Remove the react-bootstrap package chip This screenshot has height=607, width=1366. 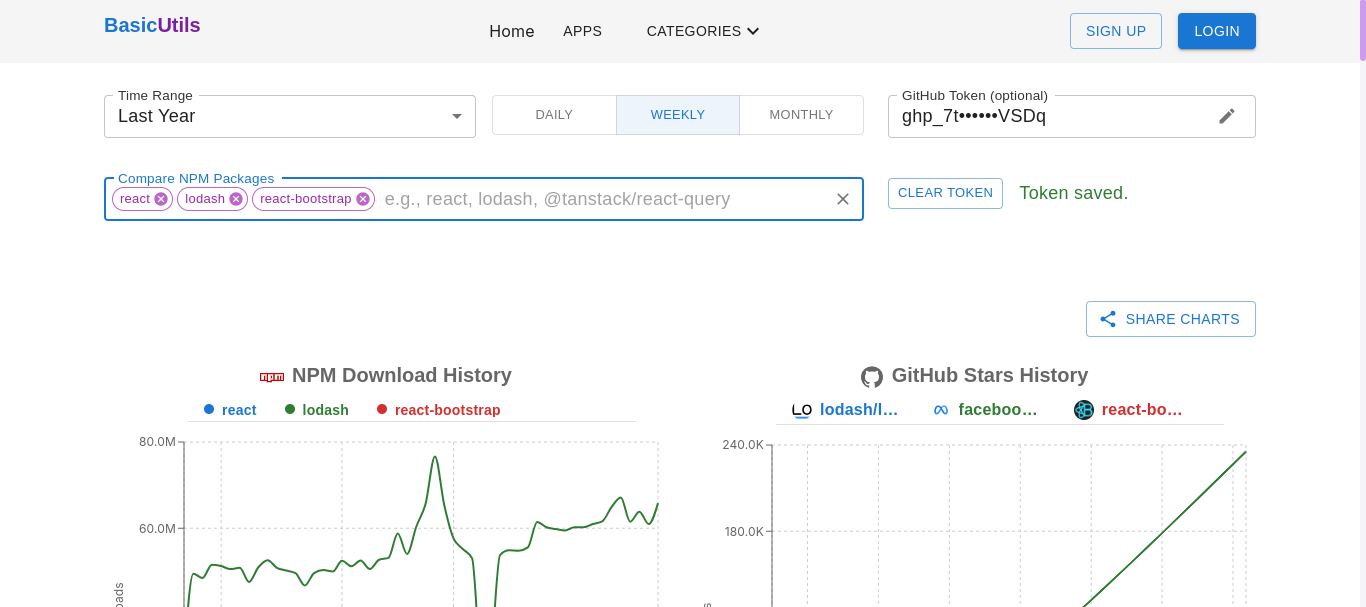click(363, 199)
